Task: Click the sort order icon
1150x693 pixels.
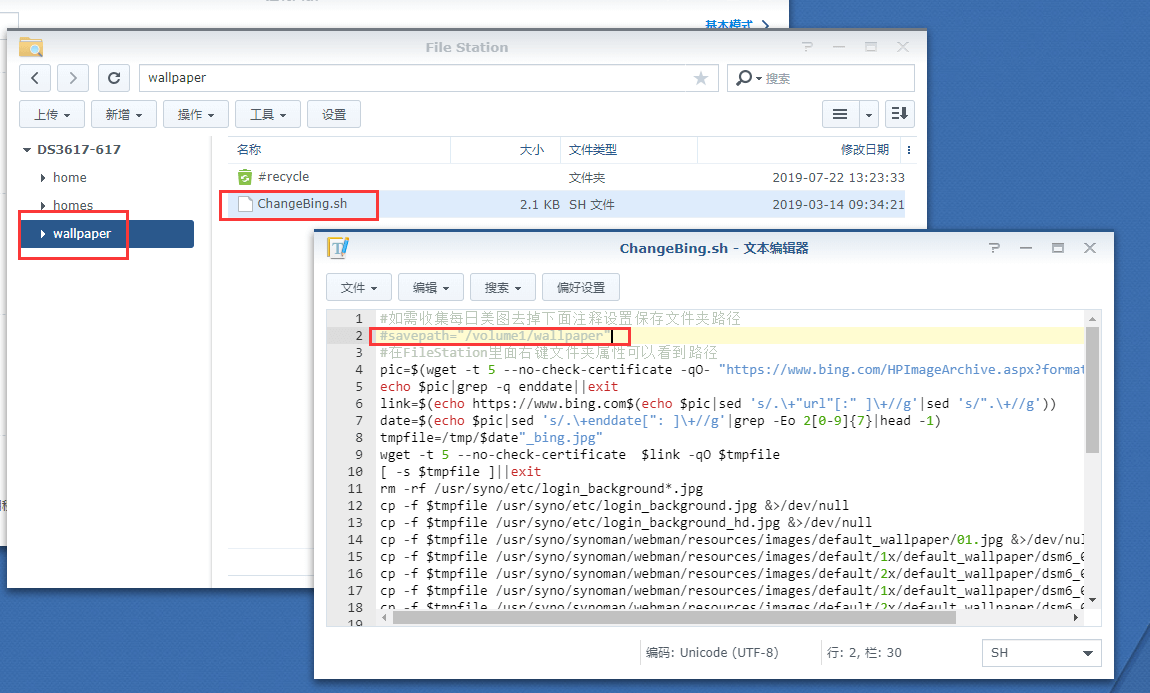Action: pyautogui.click(x=898, y=113)
